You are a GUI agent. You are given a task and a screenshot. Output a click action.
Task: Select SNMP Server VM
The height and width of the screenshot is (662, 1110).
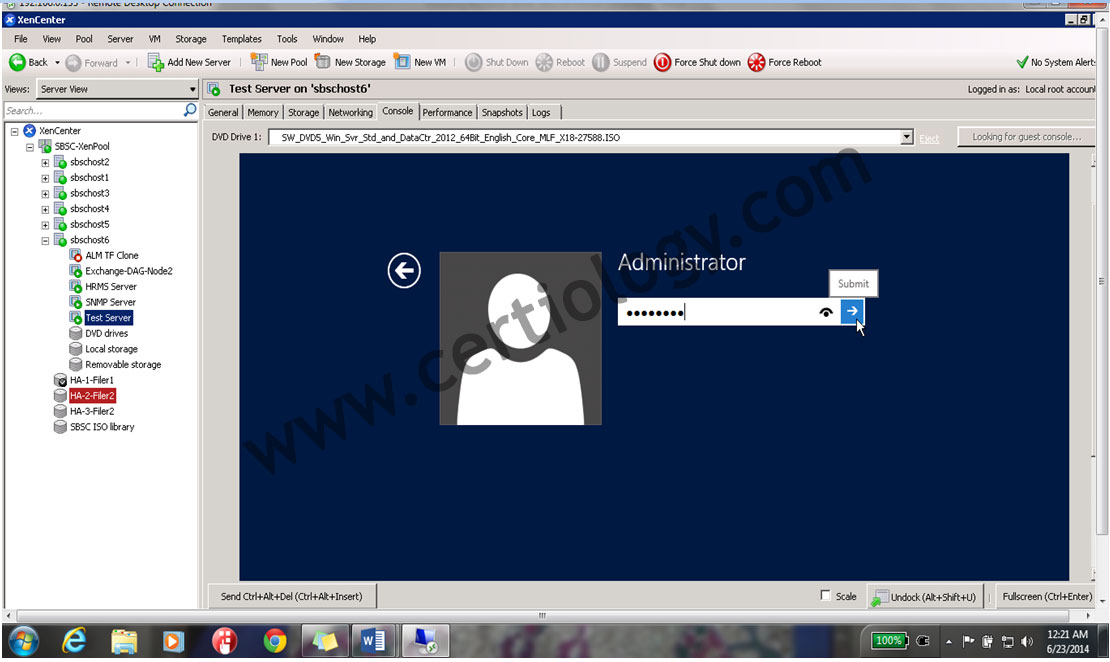(x=110, y=302)
